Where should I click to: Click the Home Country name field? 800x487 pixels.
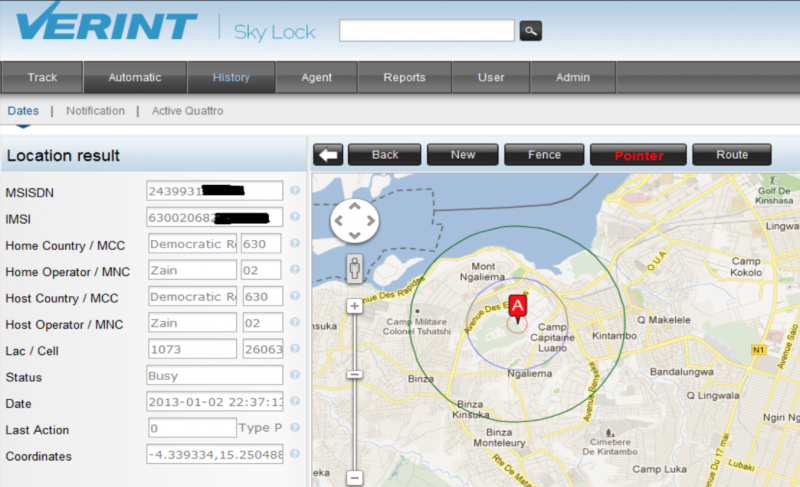tap(192, 244)
